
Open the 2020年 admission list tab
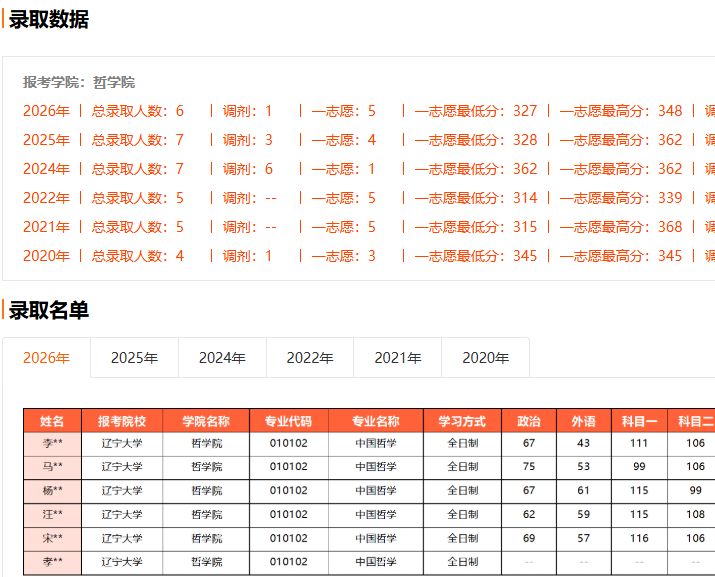coord(486,358)
